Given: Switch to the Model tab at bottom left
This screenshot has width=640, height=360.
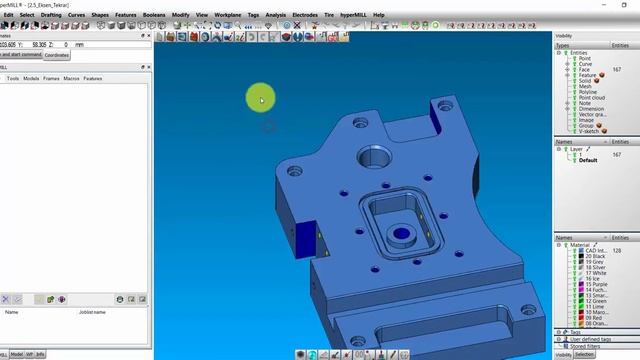Looking at the screenshot, I should click(x=17, y=354).
